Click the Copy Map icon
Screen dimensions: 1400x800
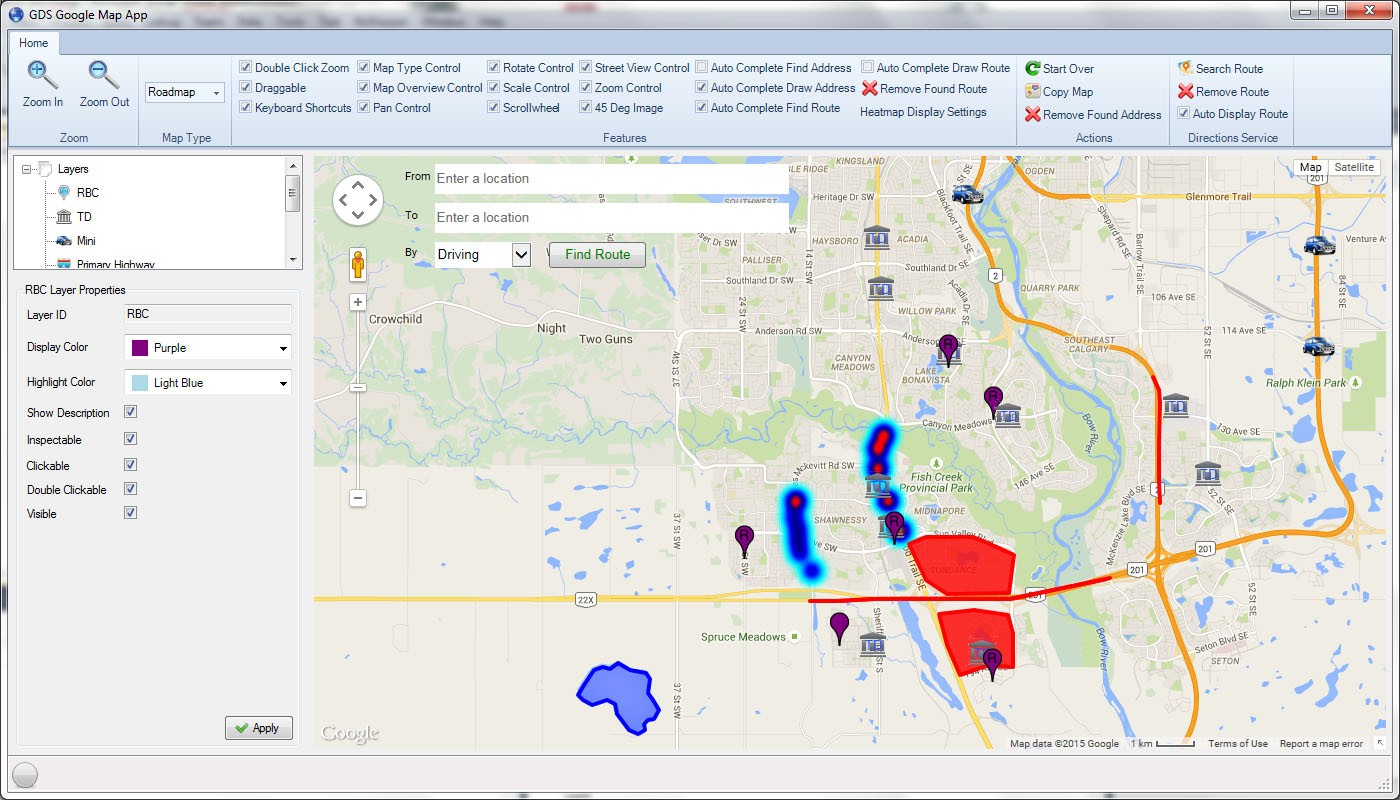coord(1033,91)
